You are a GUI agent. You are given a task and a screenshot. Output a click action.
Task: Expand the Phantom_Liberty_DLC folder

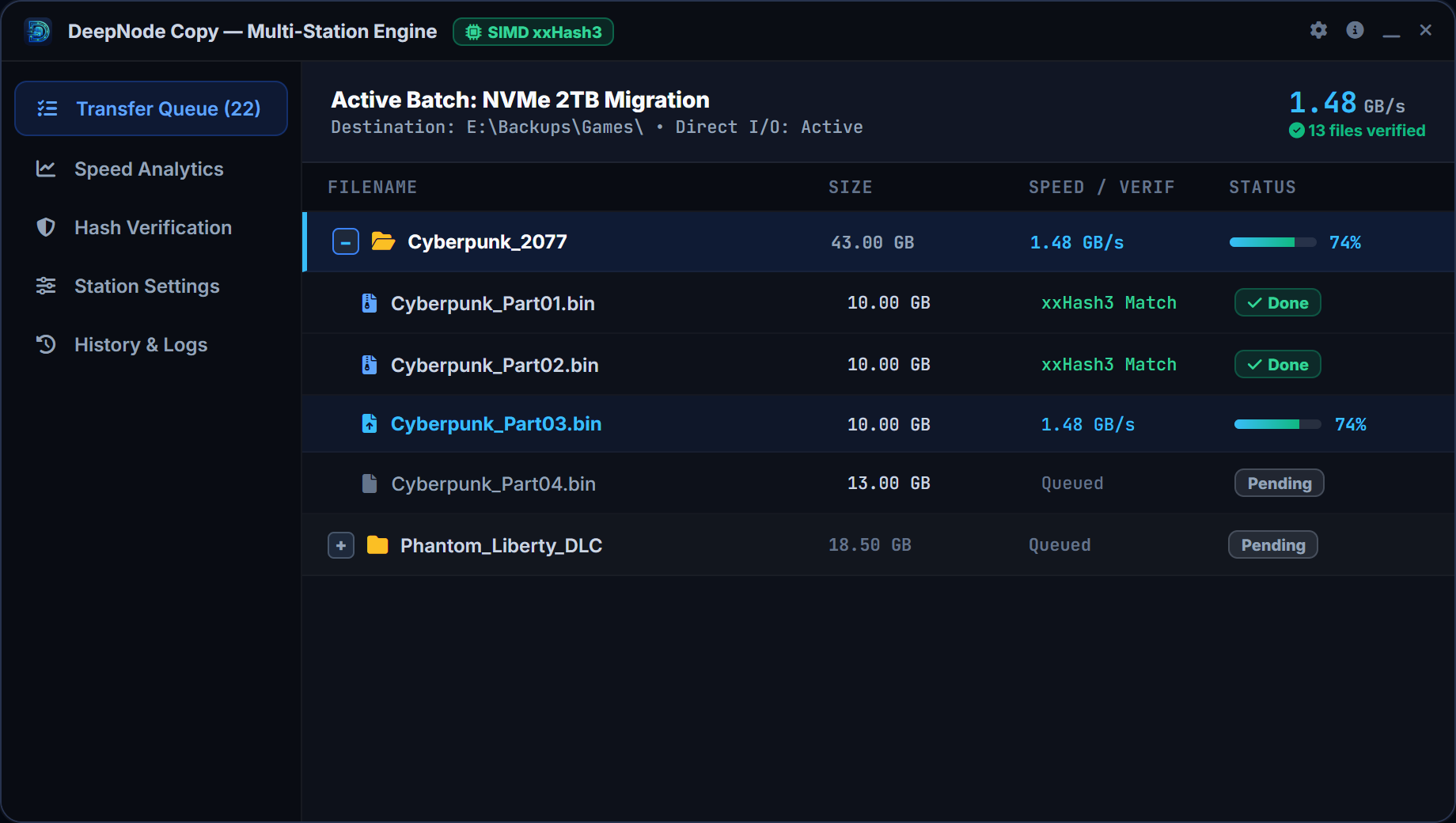tap(341, 545)
